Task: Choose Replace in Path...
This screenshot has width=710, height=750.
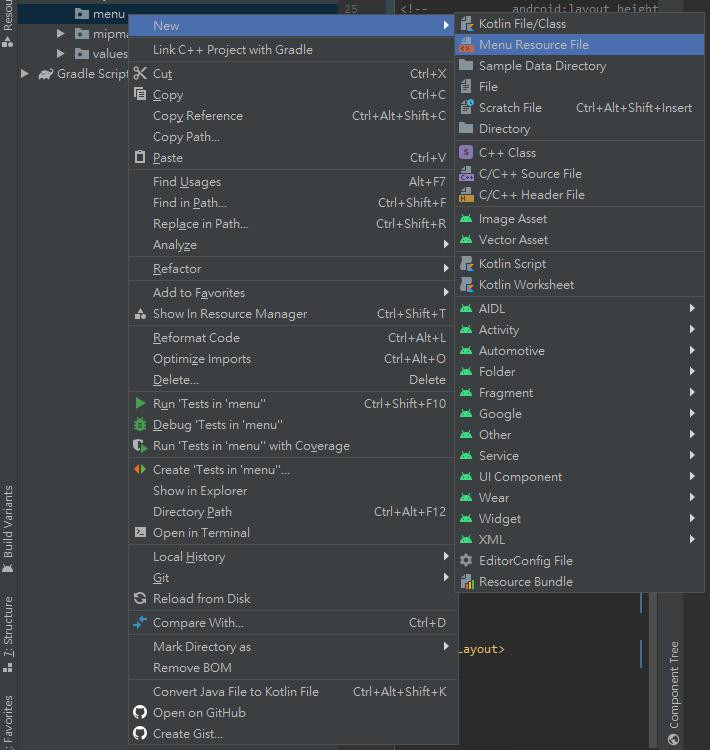Action: pos(293,224)
